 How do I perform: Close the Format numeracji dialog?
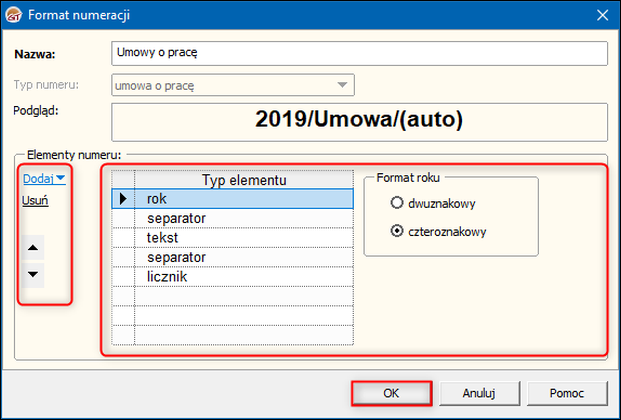pos(601,15)
